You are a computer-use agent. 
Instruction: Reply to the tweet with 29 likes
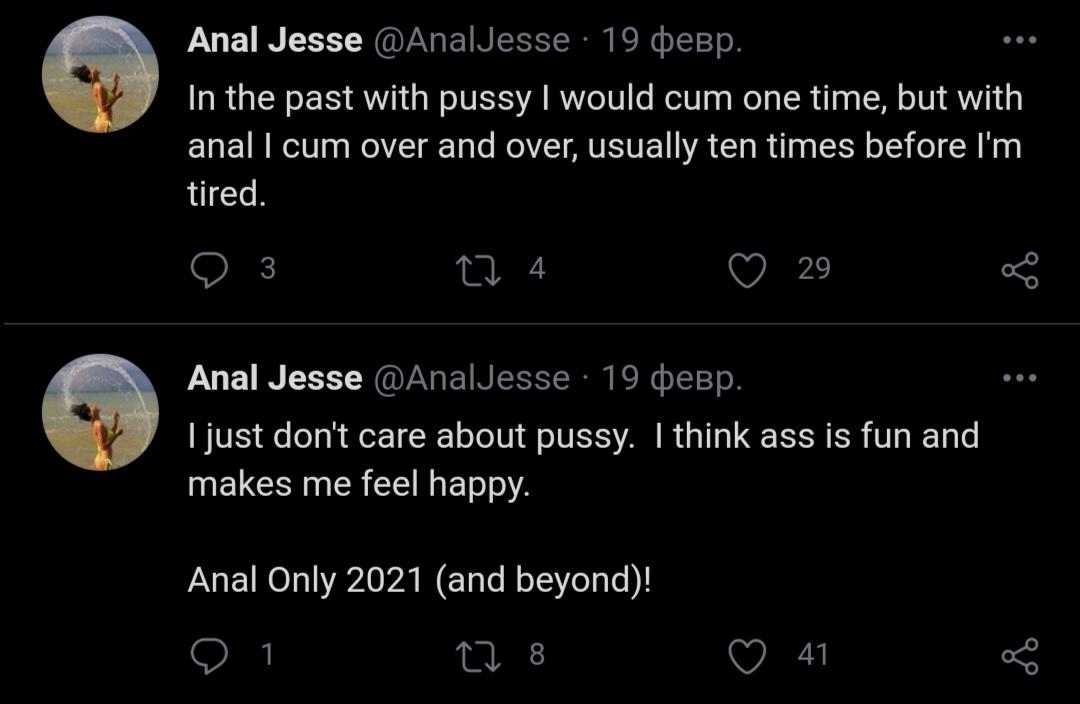(x=209, y=270)
